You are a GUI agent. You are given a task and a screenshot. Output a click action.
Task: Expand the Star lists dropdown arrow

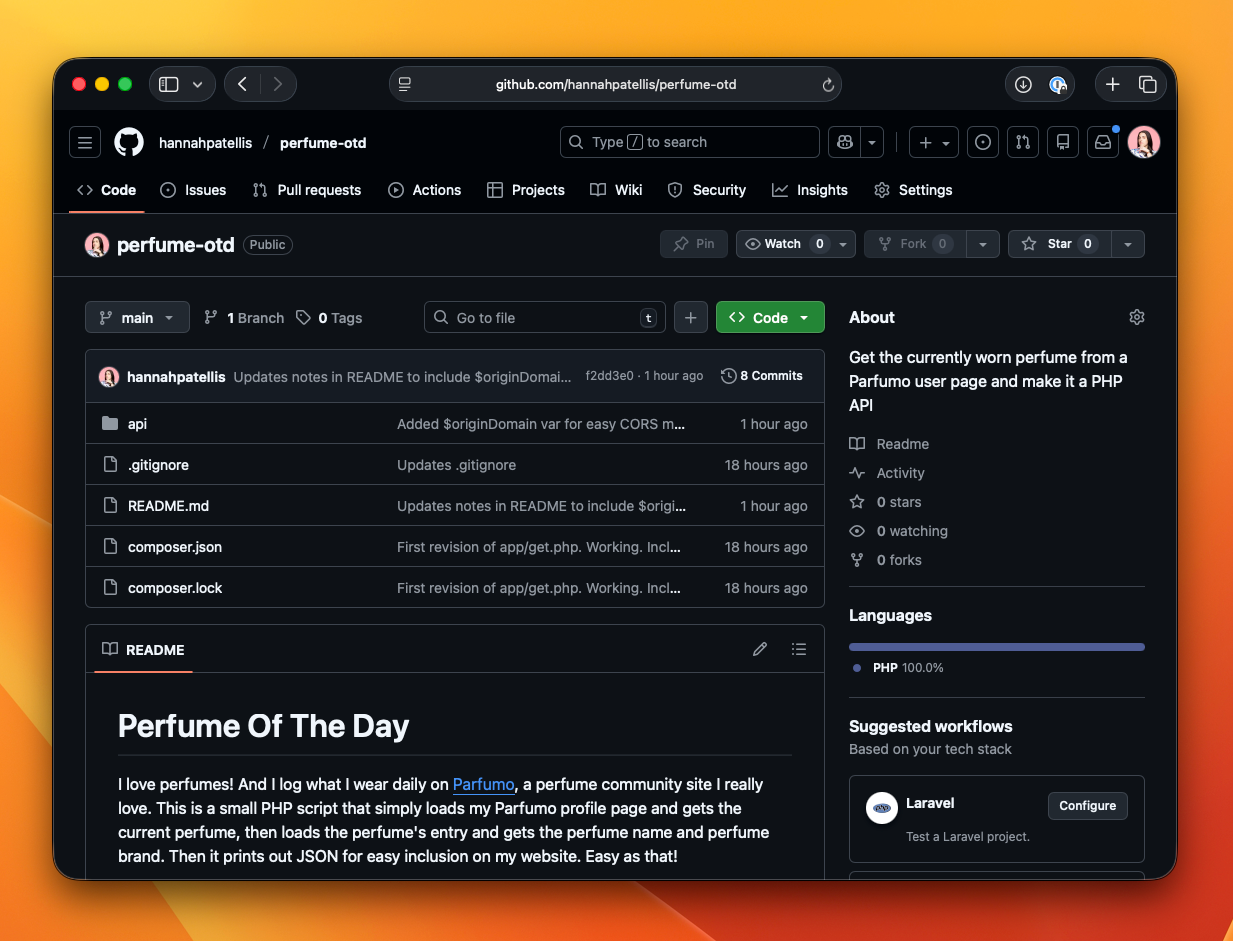(1128, 244)
